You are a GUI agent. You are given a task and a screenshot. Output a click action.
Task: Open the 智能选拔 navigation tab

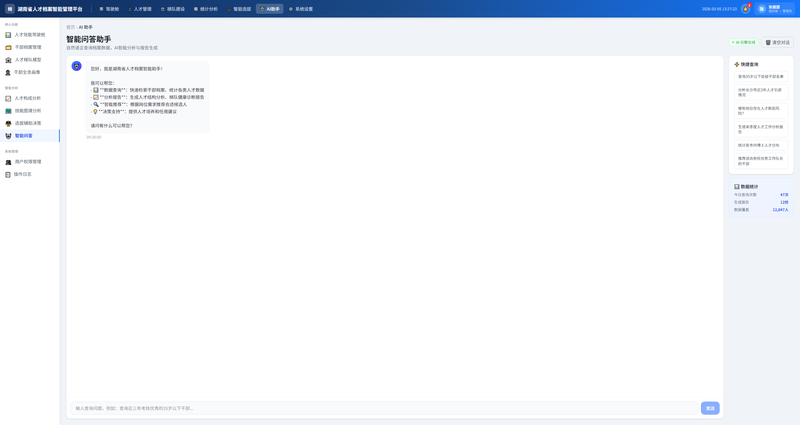tap(239, 9)
